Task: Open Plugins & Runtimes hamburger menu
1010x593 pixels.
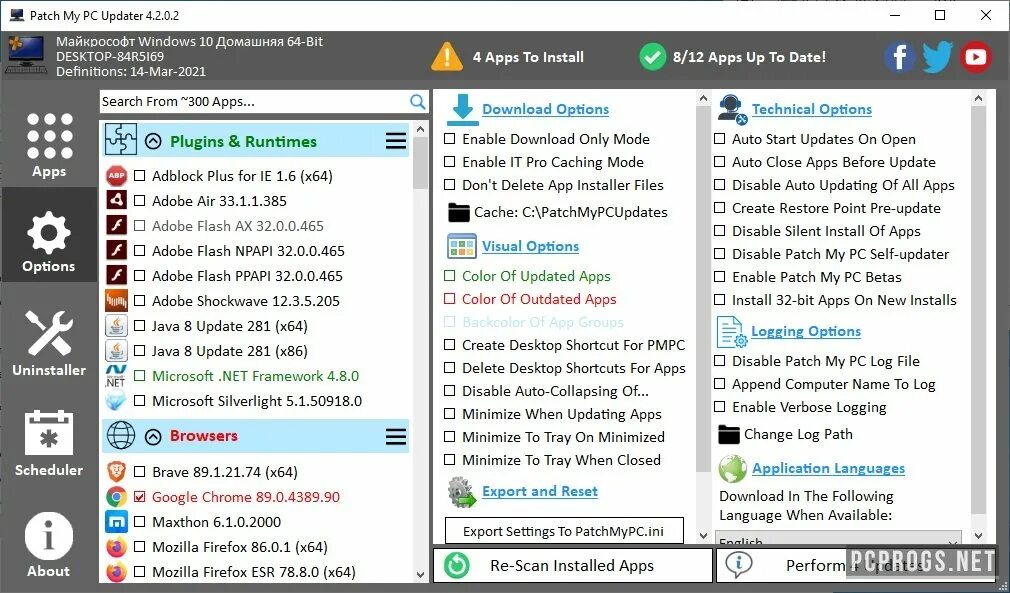Action: 396,141
